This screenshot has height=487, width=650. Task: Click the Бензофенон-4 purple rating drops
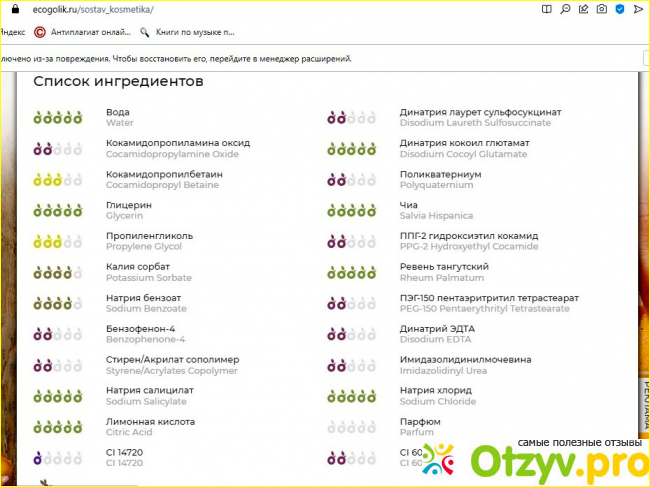click(x=57, y=335)
